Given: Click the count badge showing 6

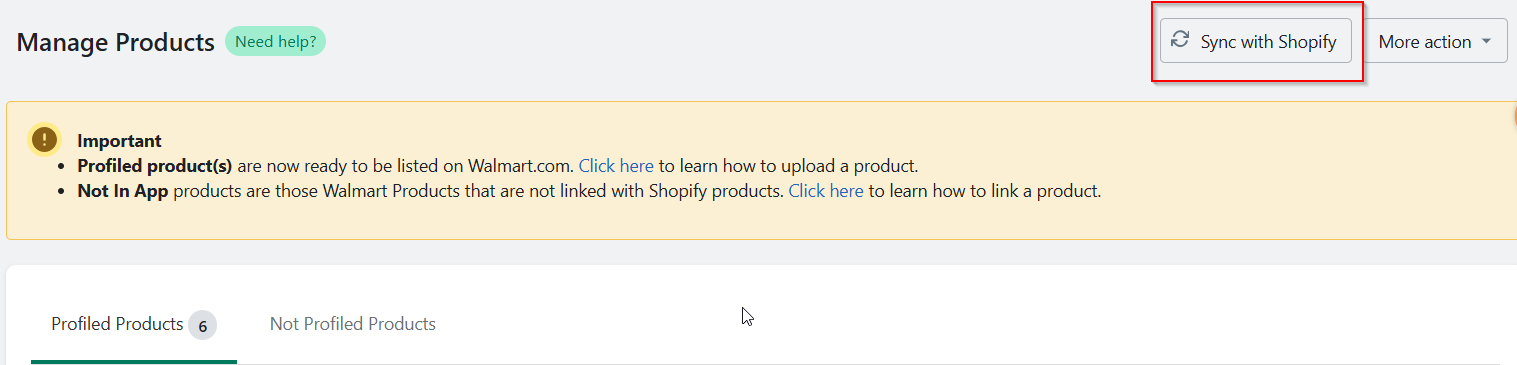Looking at the screenshot, I should tap(202, 325).
